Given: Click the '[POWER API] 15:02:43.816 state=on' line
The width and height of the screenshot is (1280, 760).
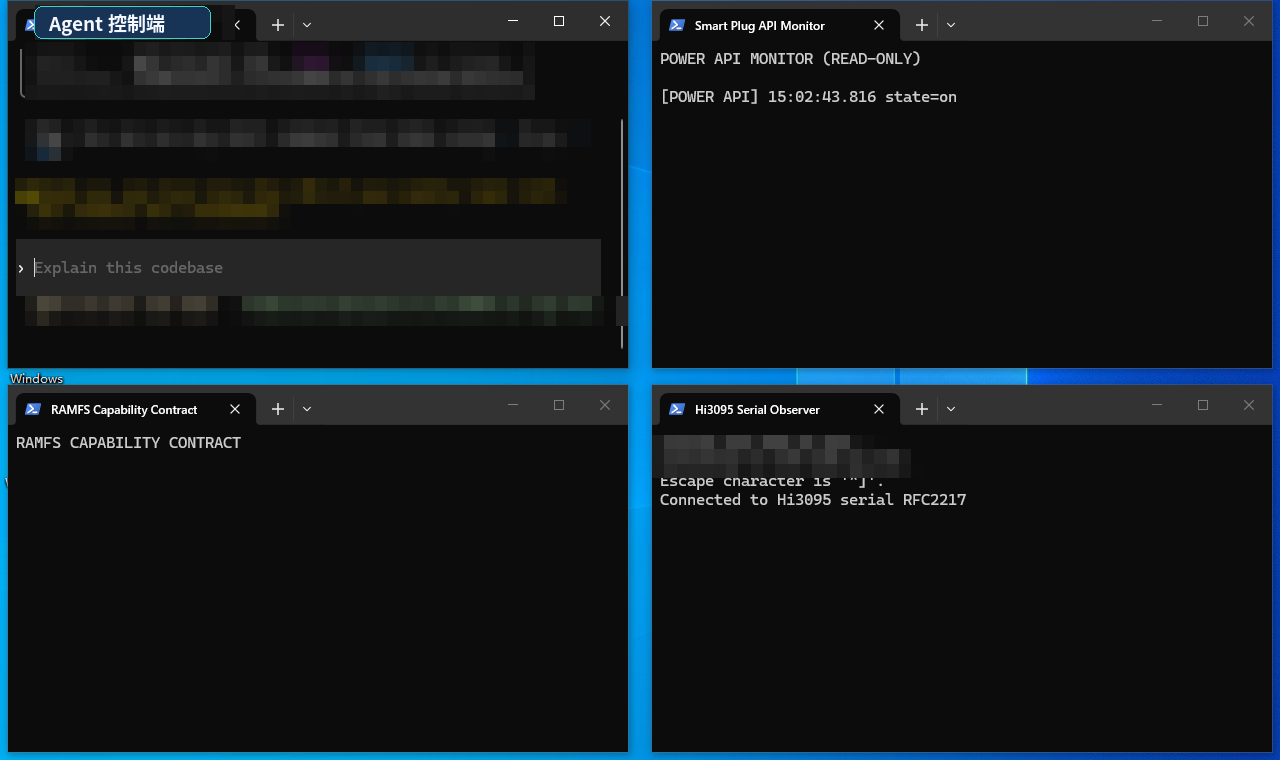Looking at the screenshot, I should tap(808, 97).
